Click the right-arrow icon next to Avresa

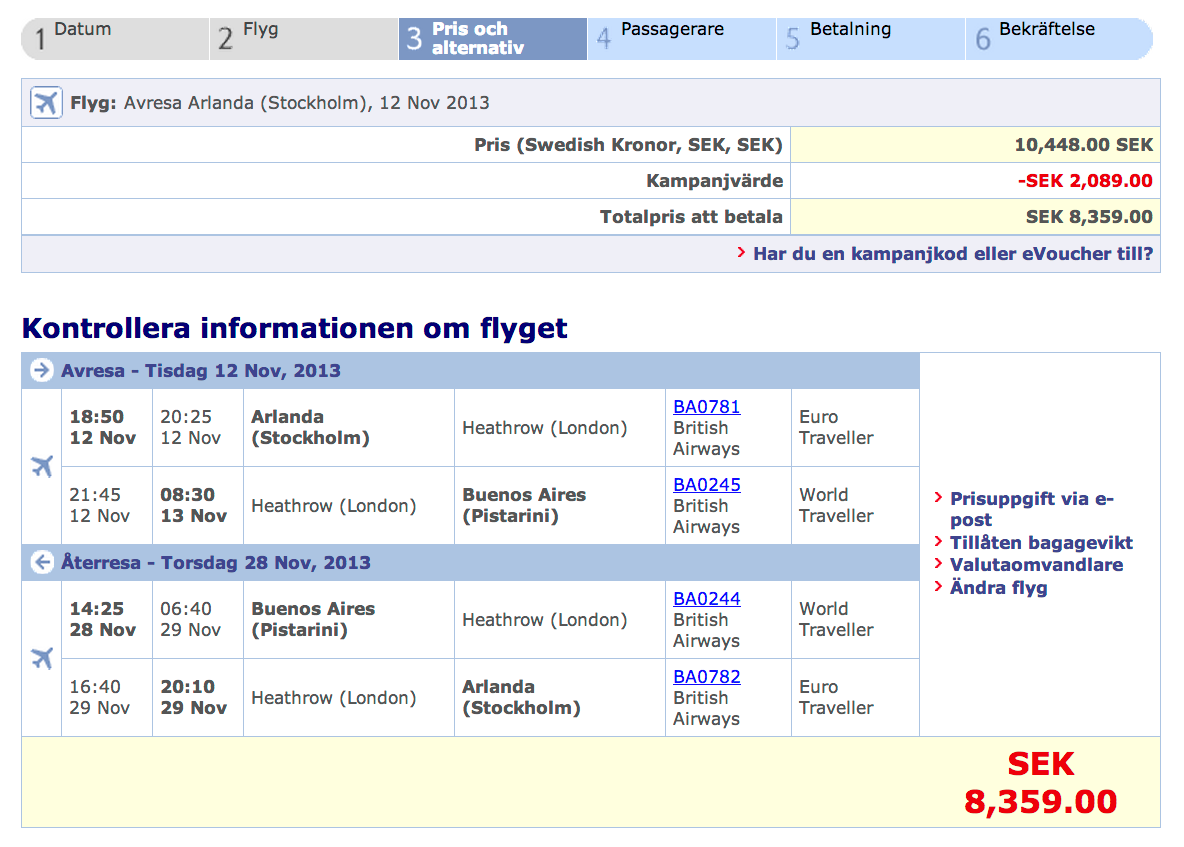(x=42, y=371)
